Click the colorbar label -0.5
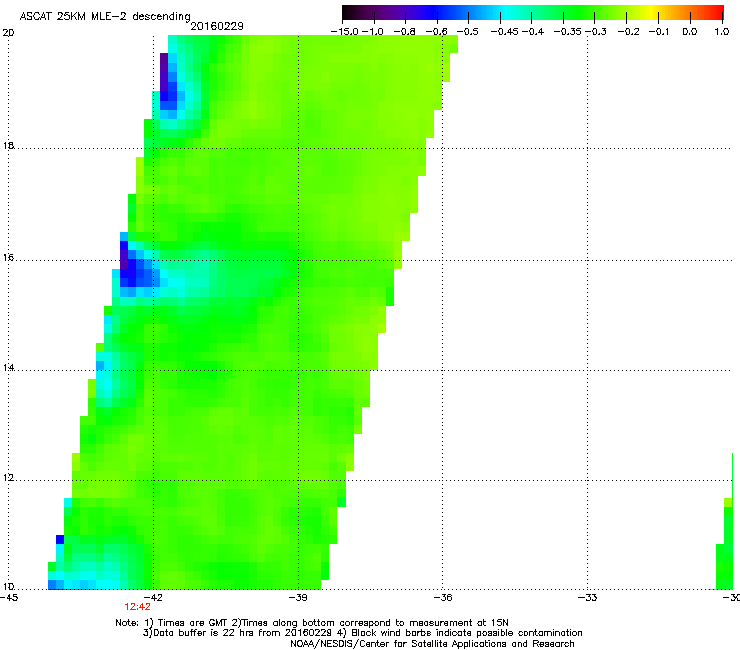 [x=468, y=32]
